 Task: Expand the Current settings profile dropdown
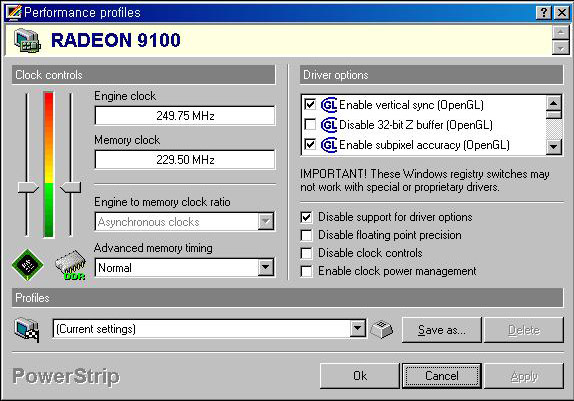pyautogui.click(x=358, y=328)
